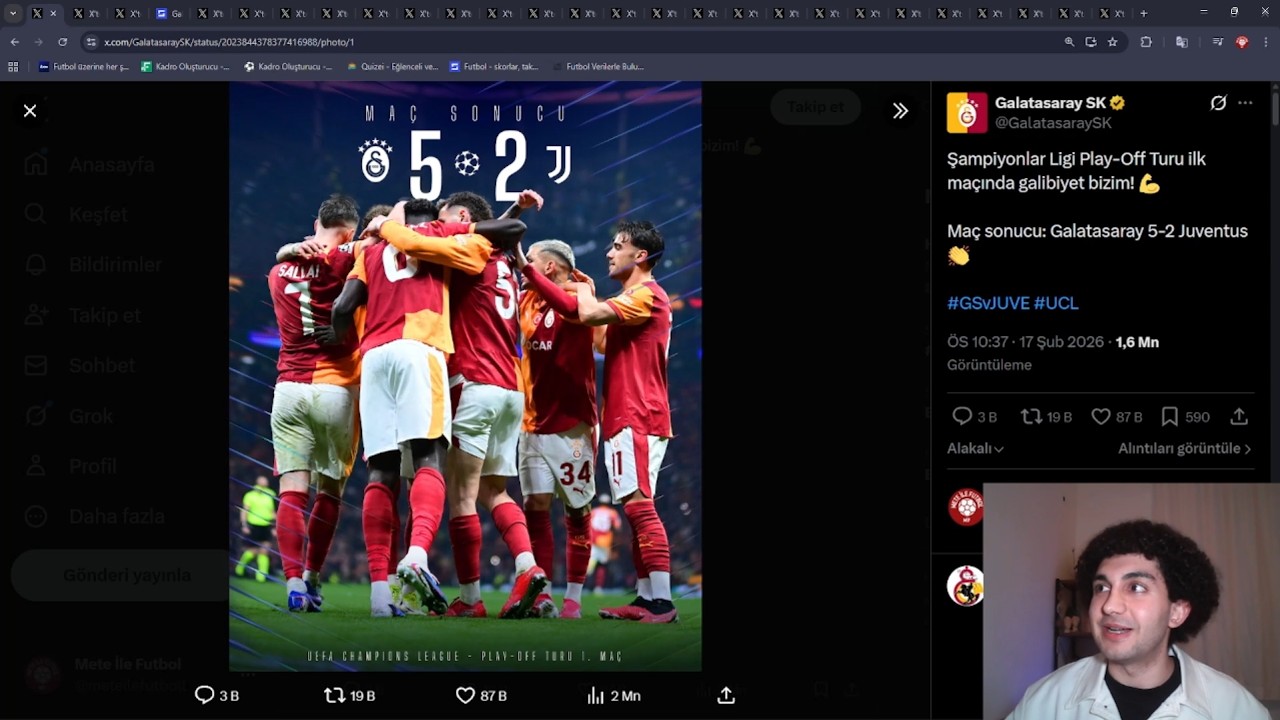Reload the current page
The height and width of the screenshot is (720, 1280).
click(x=62, y=42)
